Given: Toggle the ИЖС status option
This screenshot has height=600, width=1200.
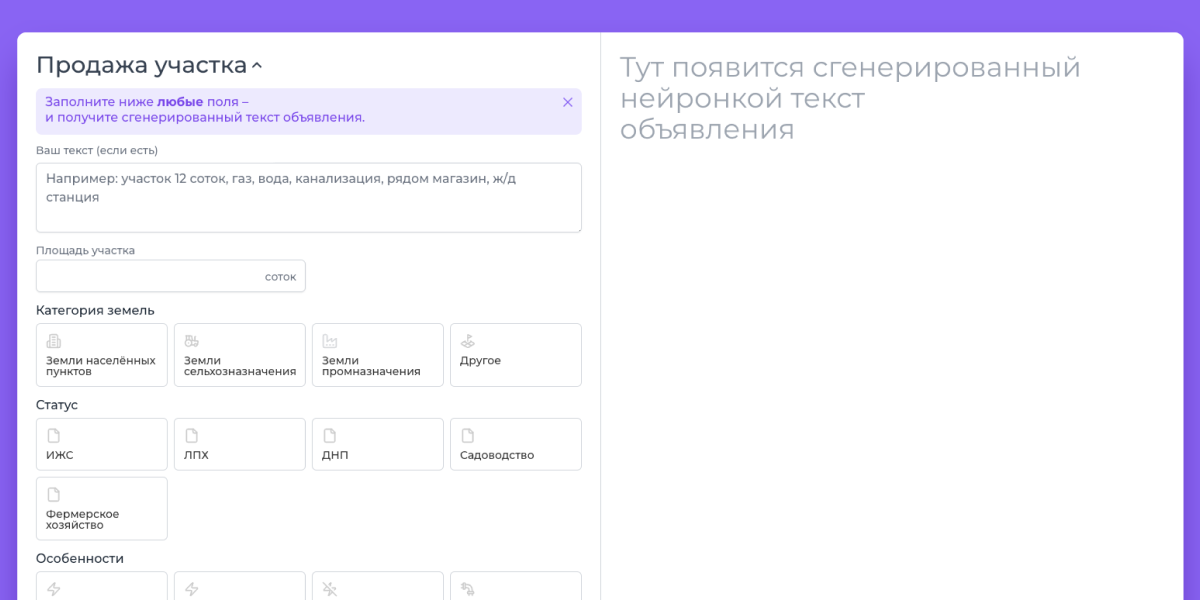Looking at the screenshot, I should (101, 444).
